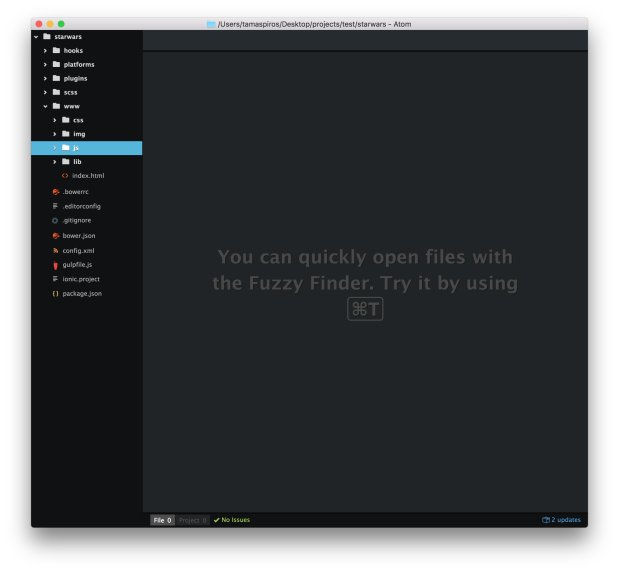The image size is (619, 572).
Task: Click the green fullscreen window button
Action: [61, 24]
